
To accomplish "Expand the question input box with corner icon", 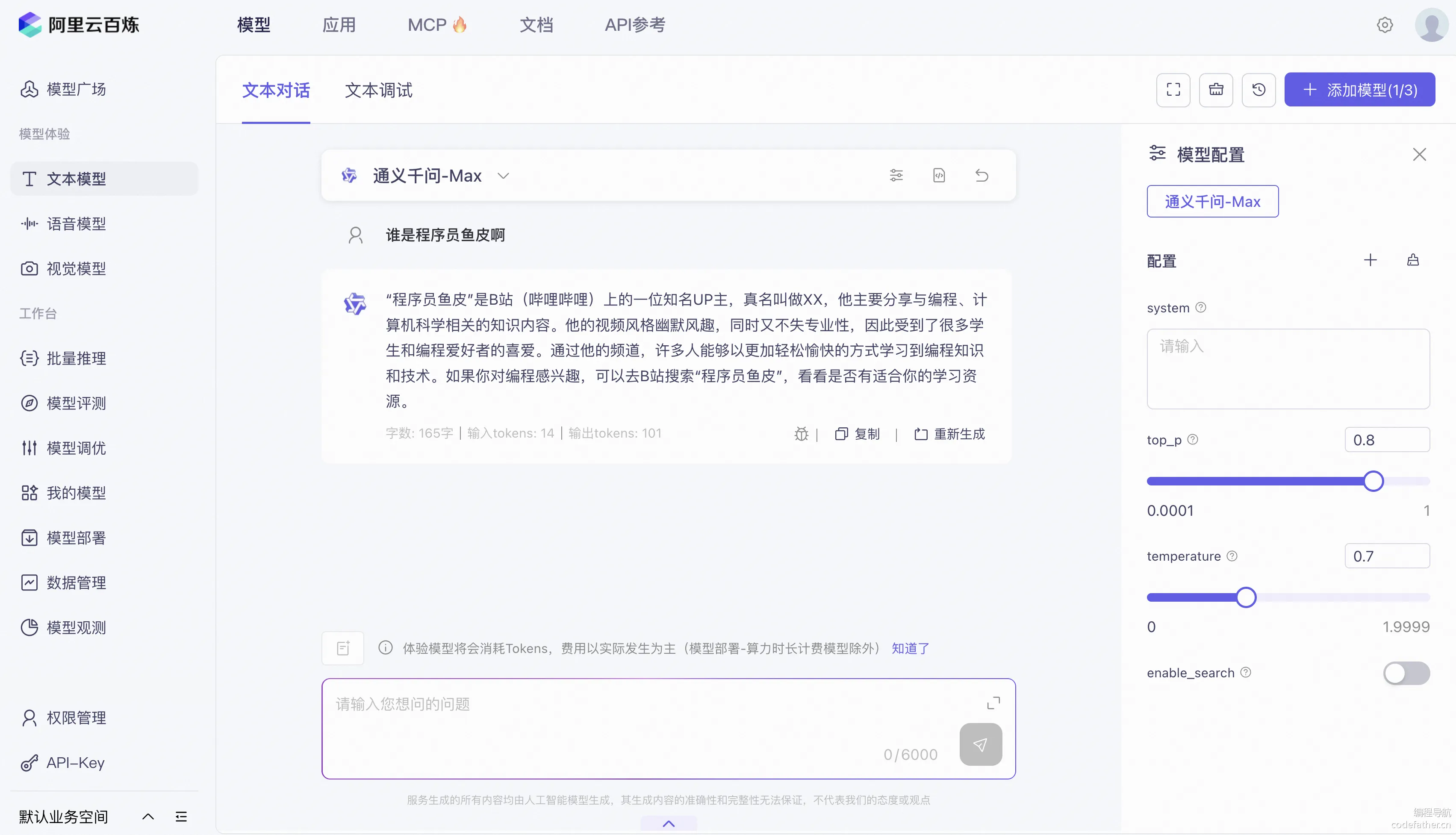I will pos(993,703).
